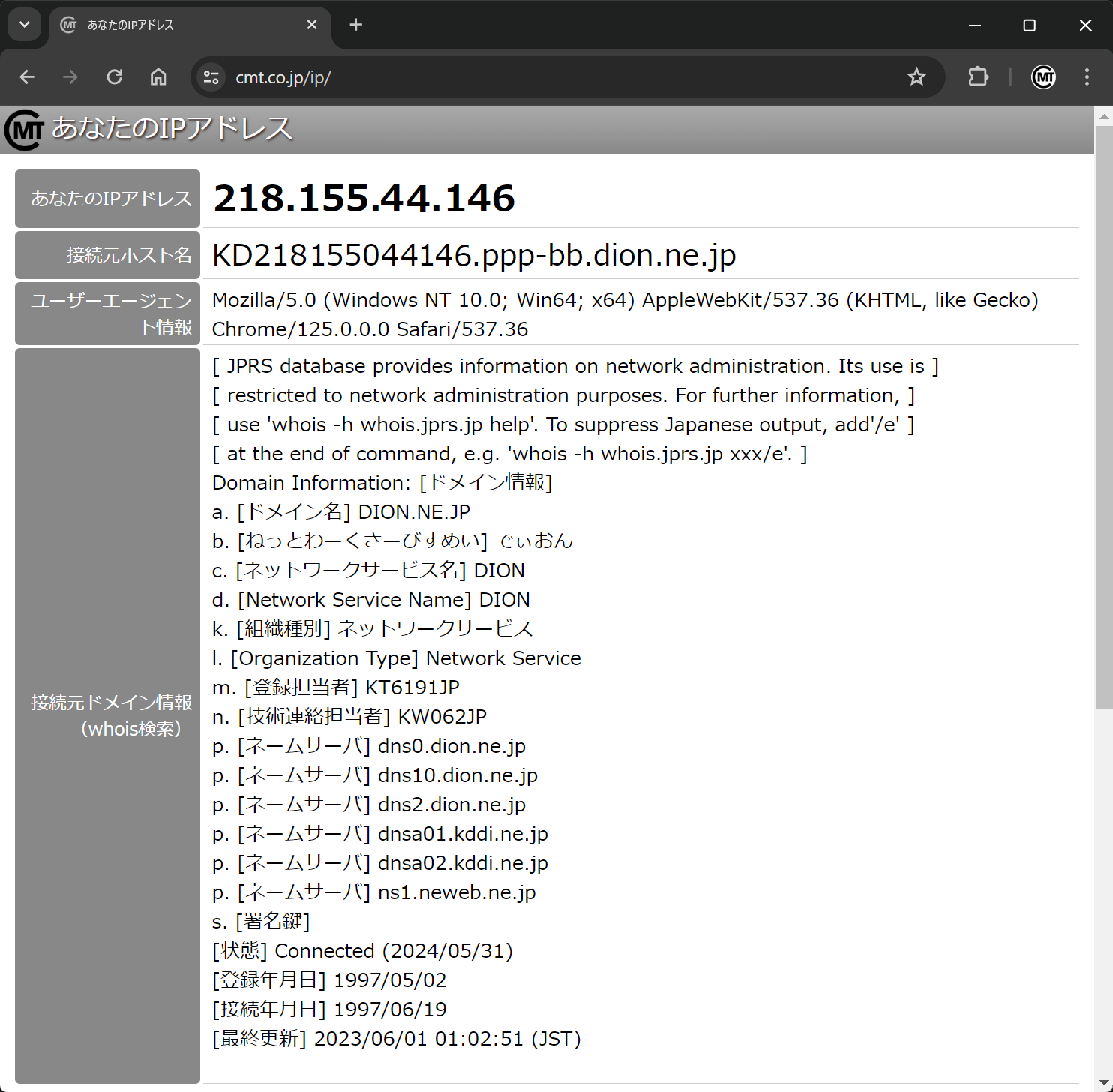Expand the tab search dropdown arrow
The image size is (1113, 1092).
(25, 25)
